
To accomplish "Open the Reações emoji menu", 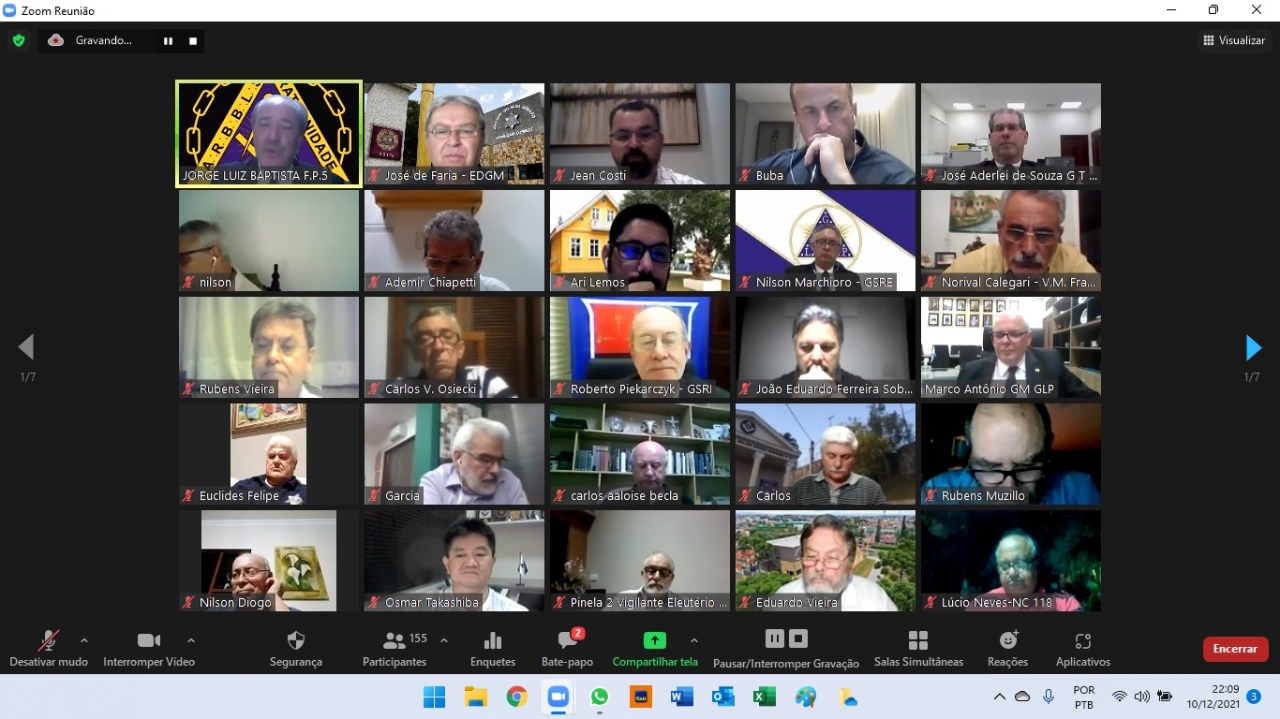I will point(1007,641).
